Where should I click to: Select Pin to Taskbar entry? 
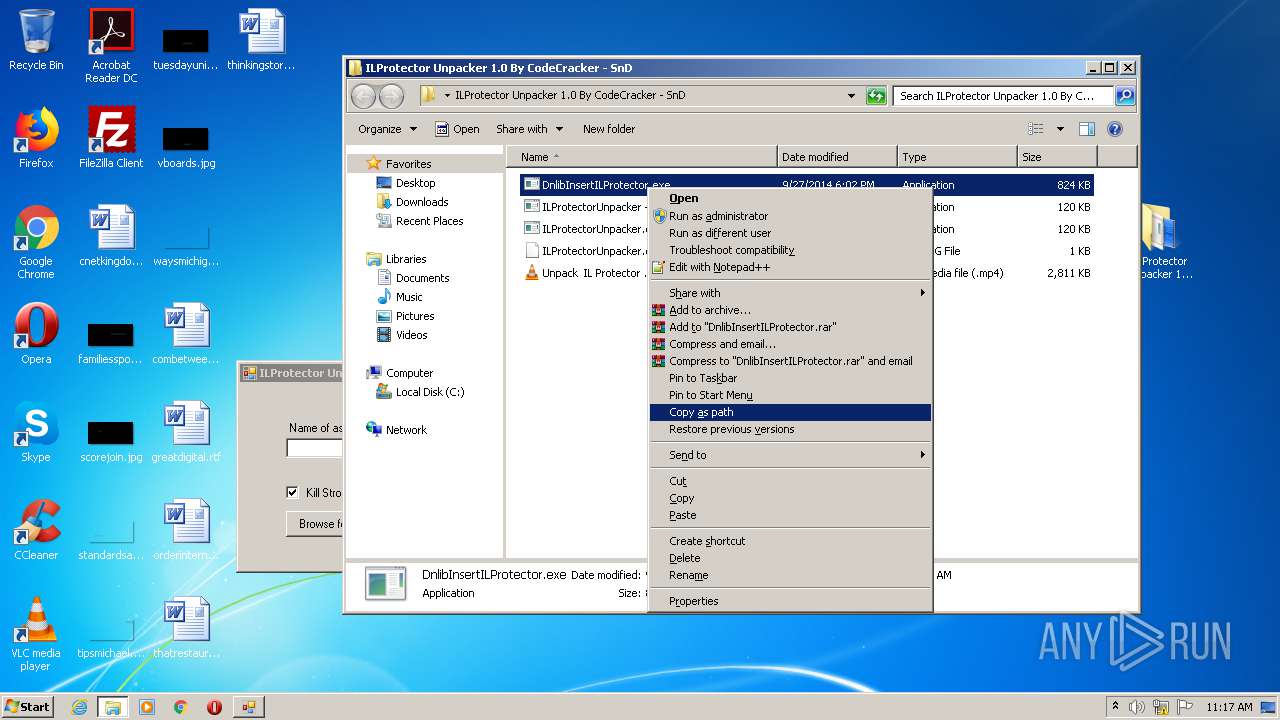click(790, 378)
